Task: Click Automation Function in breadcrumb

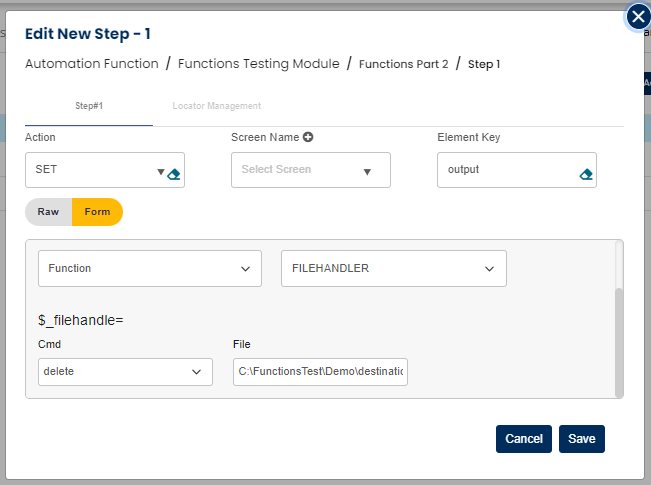Action: [x=92, y=64]
